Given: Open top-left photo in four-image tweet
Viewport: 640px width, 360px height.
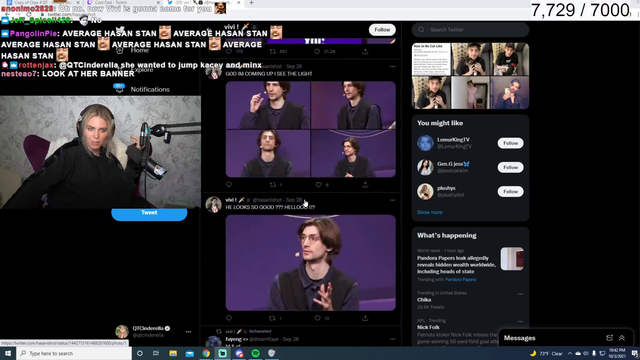Looking at the screenshot, I should pos(268,105).
